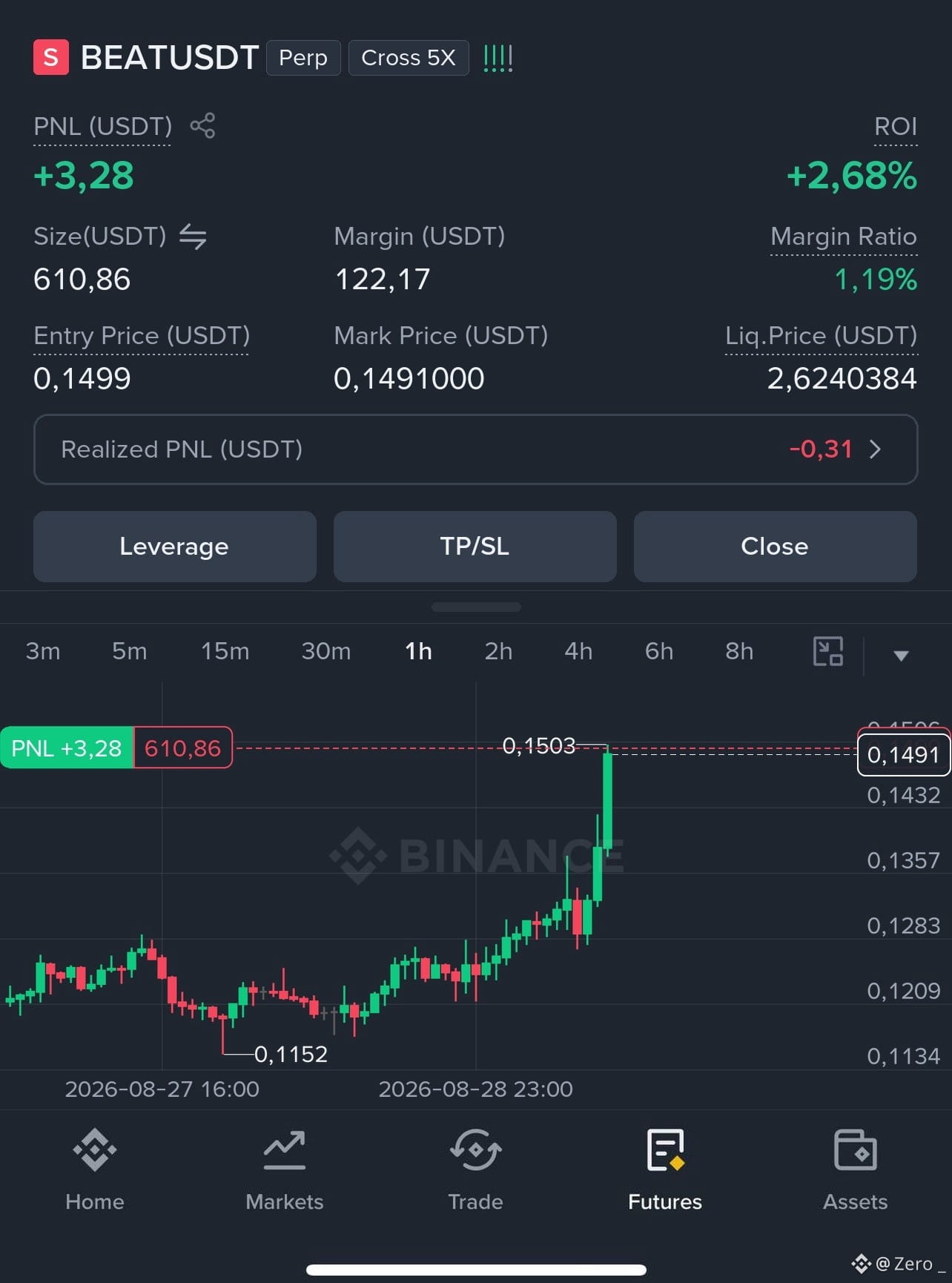Close the BEATUSDT position
Viewport: 952px width, 1283px height.
click(x=776, y=547)
